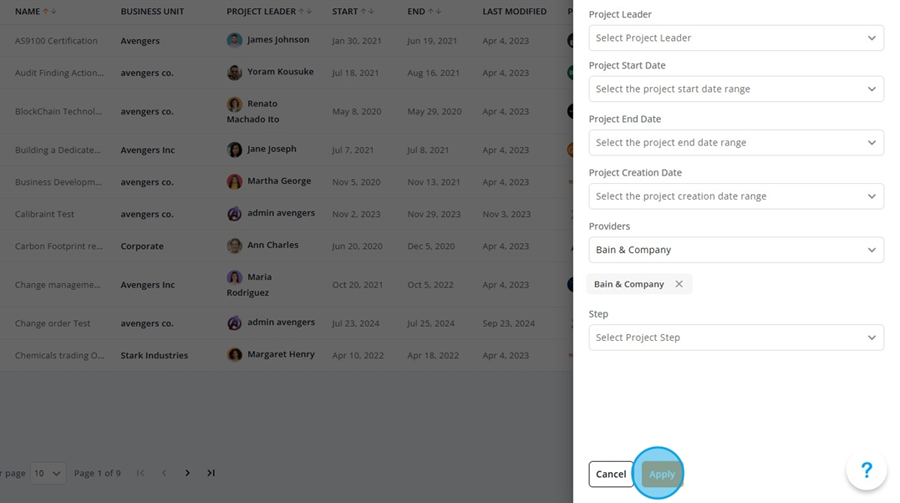The height and width of the screenshot is (503, 900).
Task: Sort by NAME column arrows
Action: click(x=49, y=11)
